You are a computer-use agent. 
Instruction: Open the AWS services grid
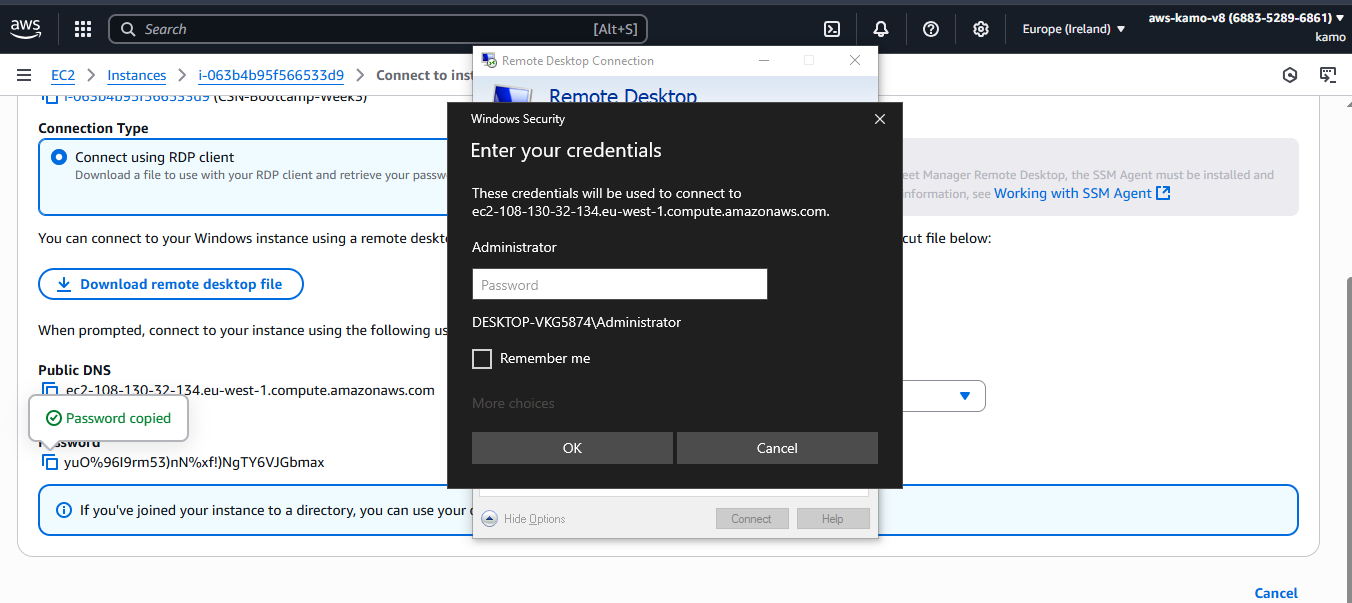tap(82, 29)
